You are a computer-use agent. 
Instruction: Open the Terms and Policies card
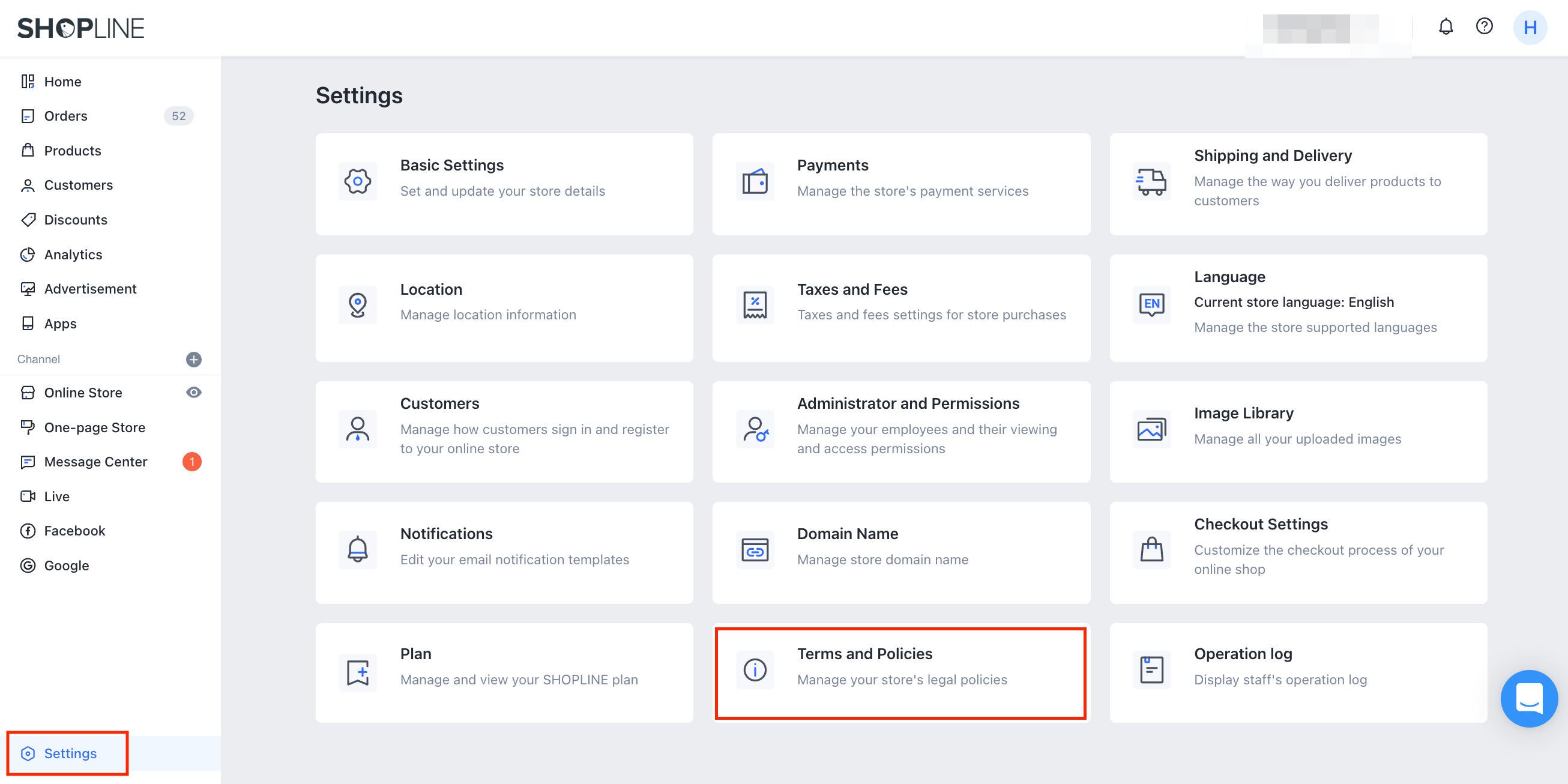900,672
